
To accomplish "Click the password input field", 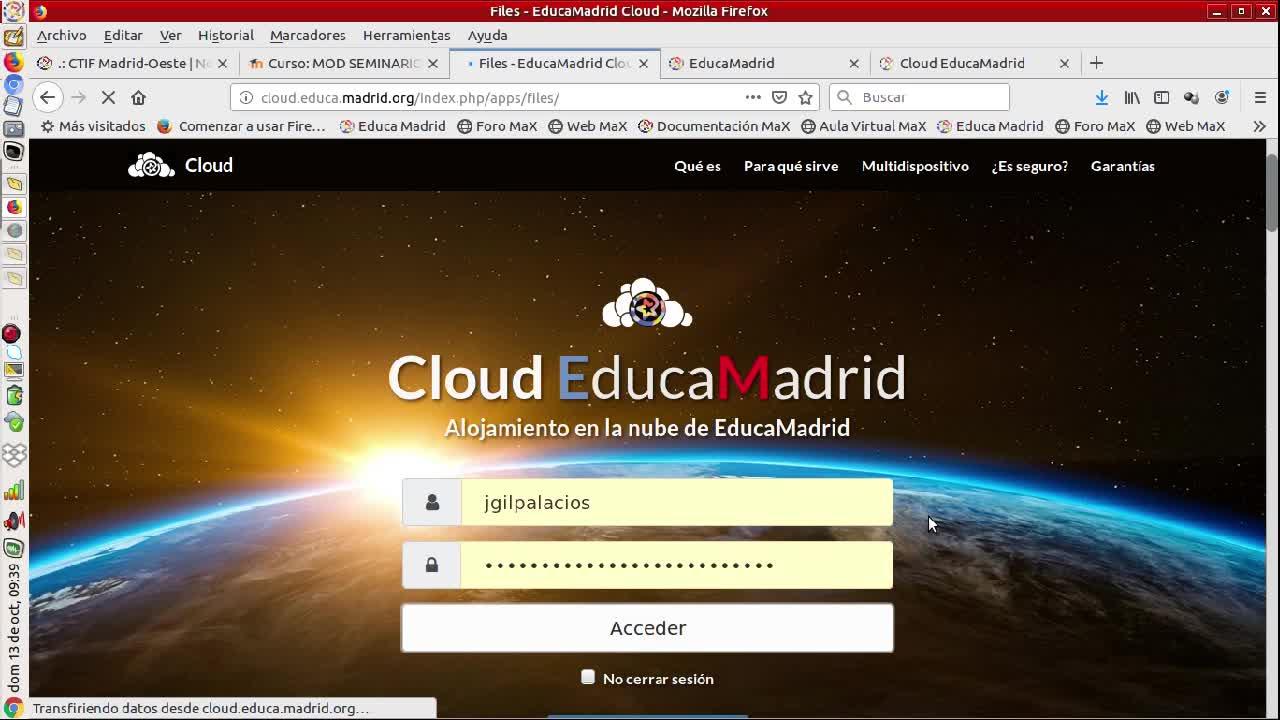I will (x=676, y=565).
